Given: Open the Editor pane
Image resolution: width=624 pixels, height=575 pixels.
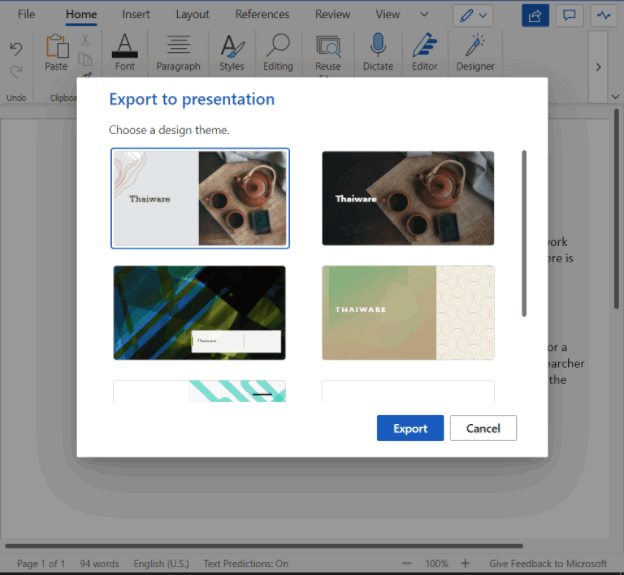Looking at the screenshot, I should coord(424,53).
